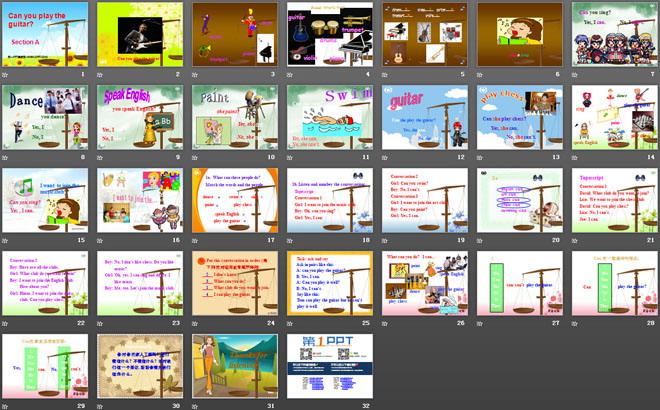Click the animation star icon under slide 2
The width and height of the screenshot is (660, 410).
(100, 75)
